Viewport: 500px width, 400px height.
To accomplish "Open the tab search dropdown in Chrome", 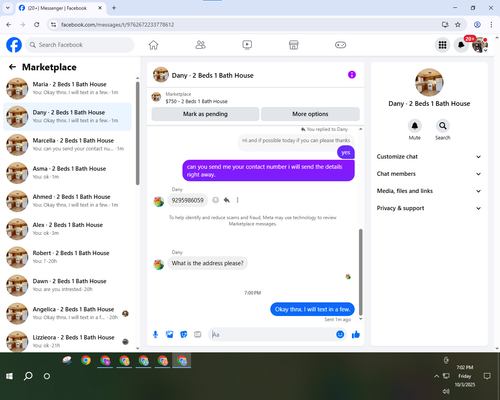I will (x=8, y=8).
